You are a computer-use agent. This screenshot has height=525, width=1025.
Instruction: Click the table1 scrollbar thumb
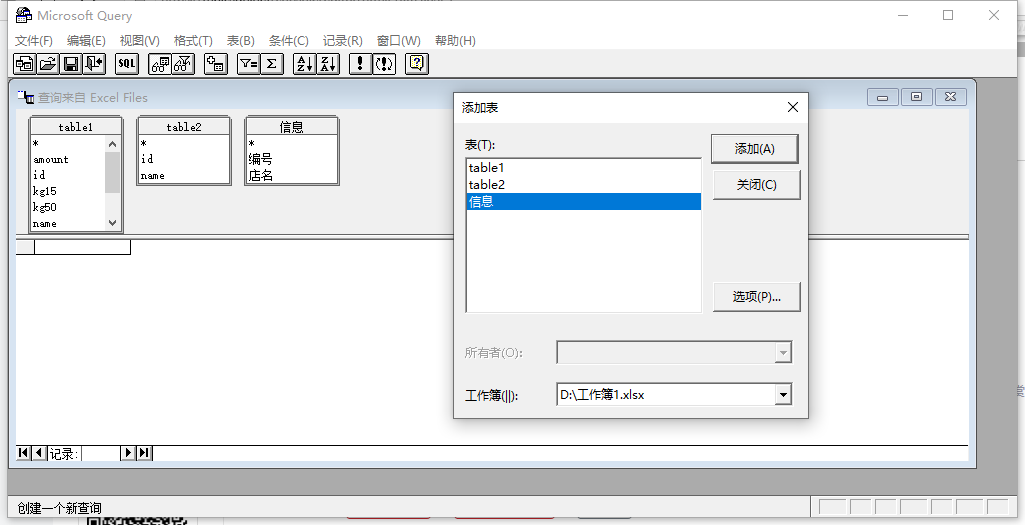point(112,172)
